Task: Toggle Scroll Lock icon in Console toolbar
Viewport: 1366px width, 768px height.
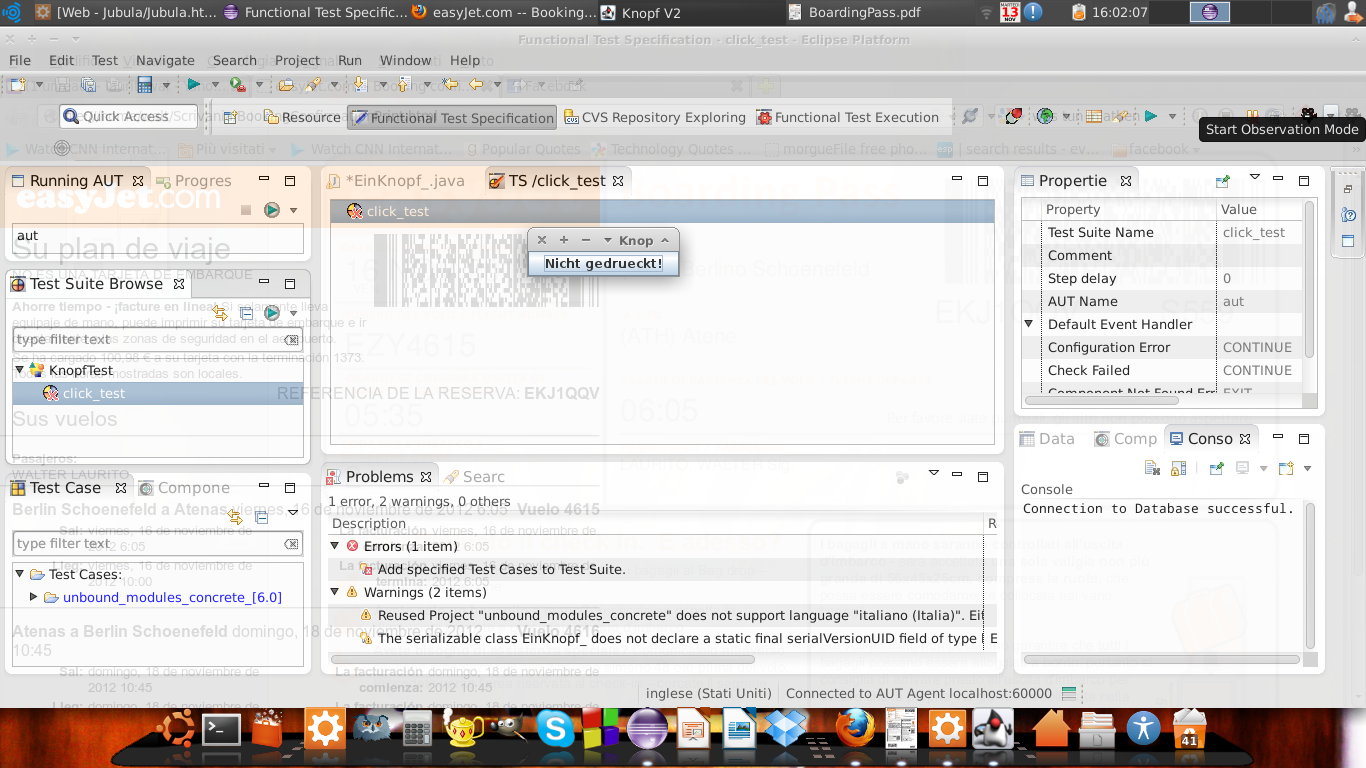Action: point(1178,468)
